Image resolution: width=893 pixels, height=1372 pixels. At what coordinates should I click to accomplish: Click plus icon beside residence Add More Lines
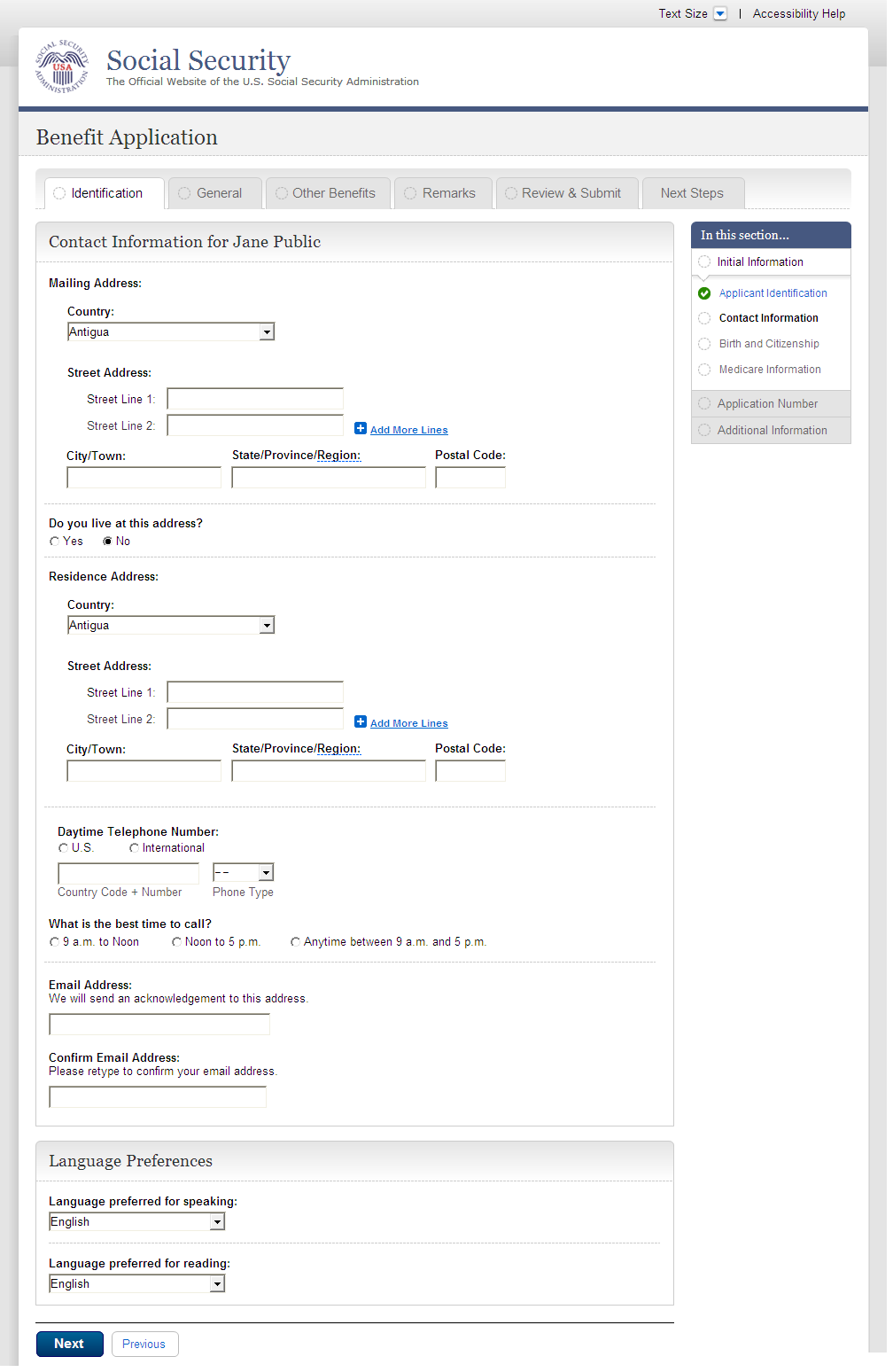(x=361, y=722)
